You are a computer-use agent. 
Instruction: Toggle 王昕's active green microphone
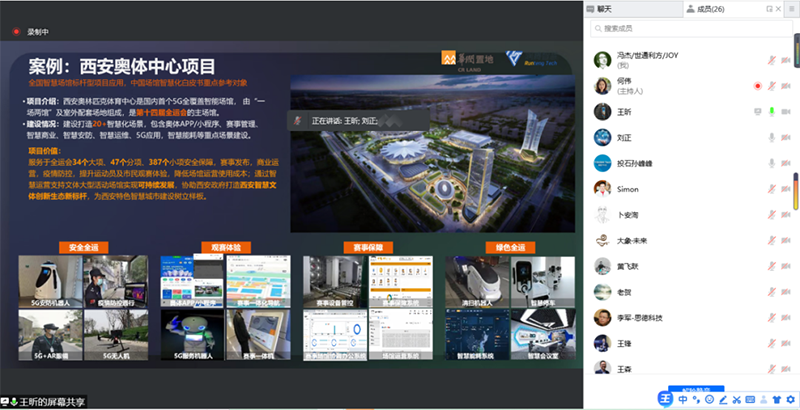772,112
